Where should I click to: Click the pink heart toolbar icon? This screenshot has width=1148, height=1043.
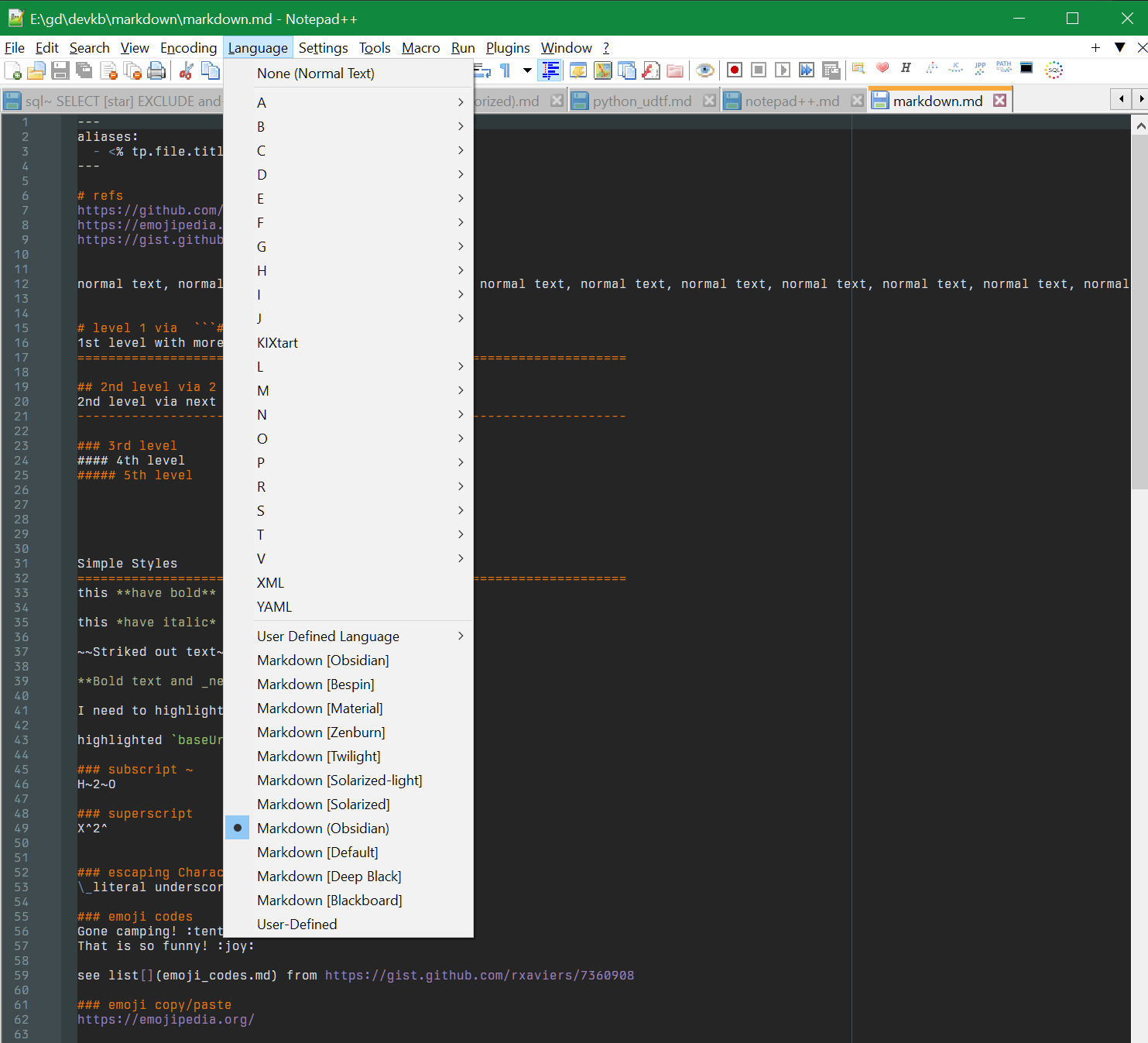click(x=882, y=68)
